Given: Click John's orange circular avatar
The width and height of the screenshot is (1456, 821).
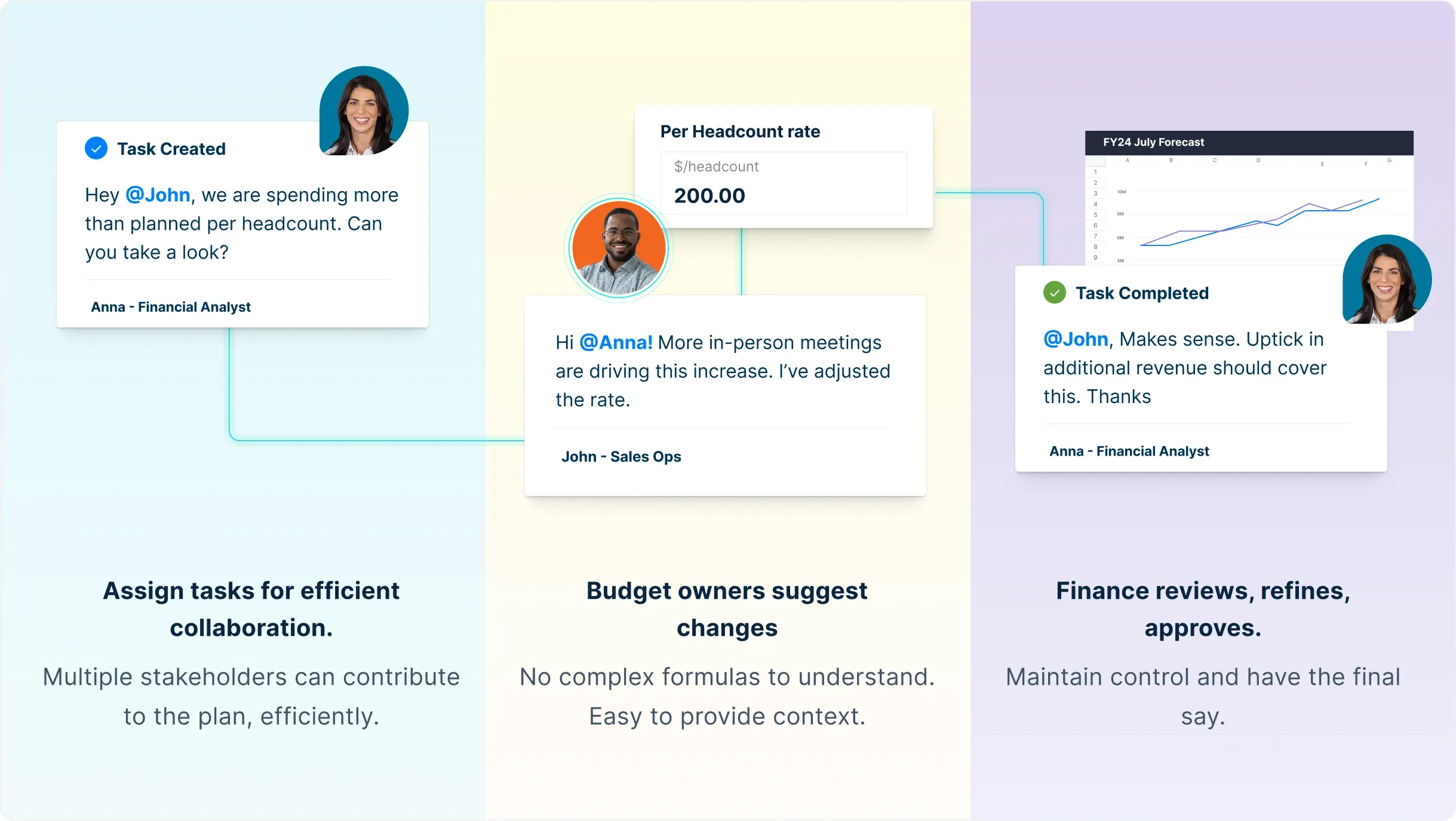Looking at the screenshot, I should [x=619, y=248].
